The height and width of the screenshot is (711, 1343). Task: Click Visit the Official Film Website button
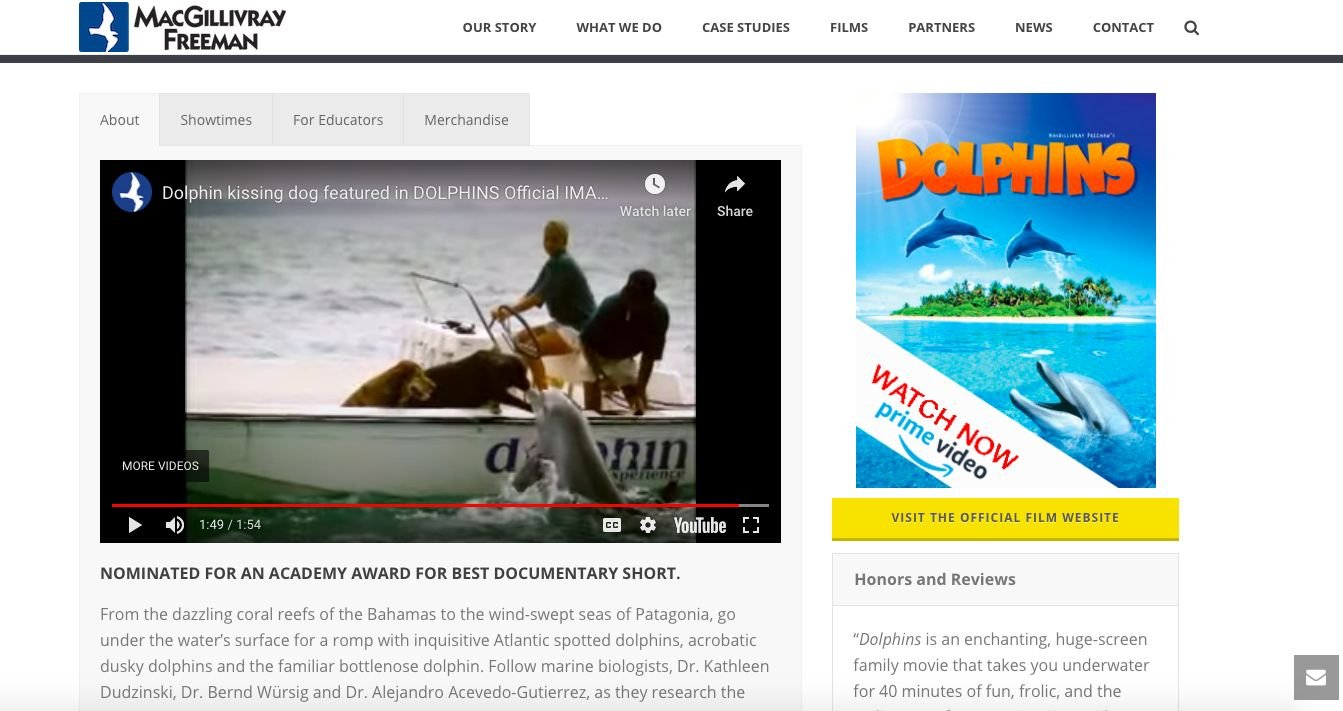[x=1005, y=518]
